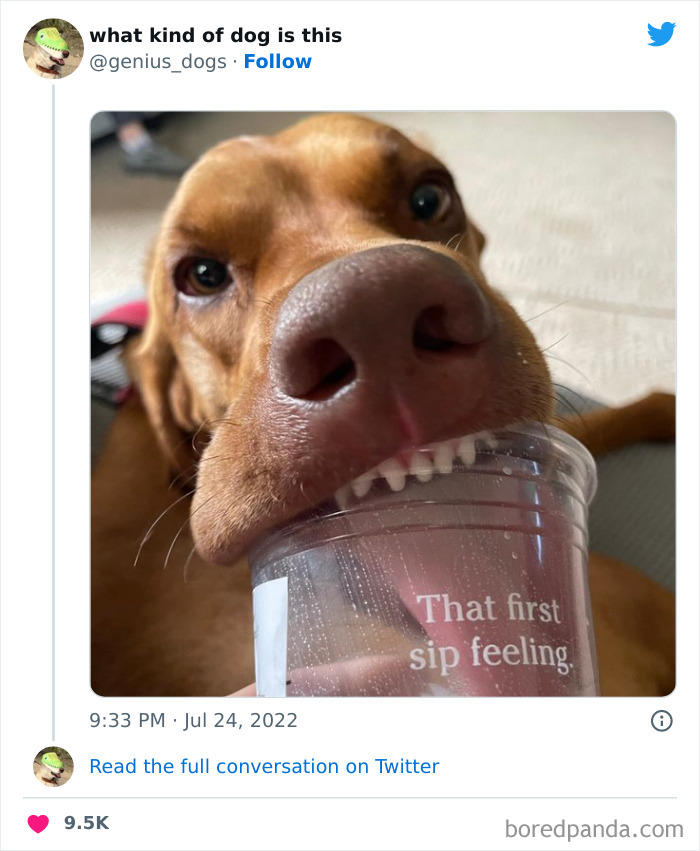The image size is (700, 851).
Task: Open "Read the full conversation on Twitter"
Action: (264, 766)
